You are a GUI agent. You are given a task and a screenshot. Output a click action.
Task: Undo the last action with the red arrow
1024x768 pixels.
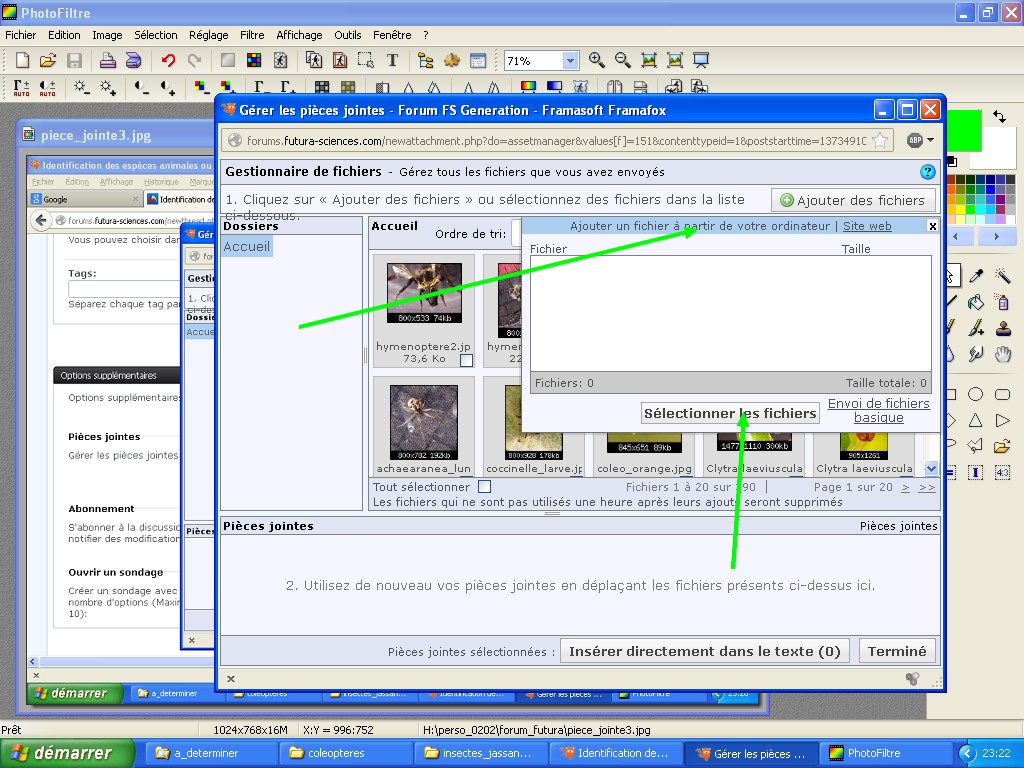click(168, 61)
